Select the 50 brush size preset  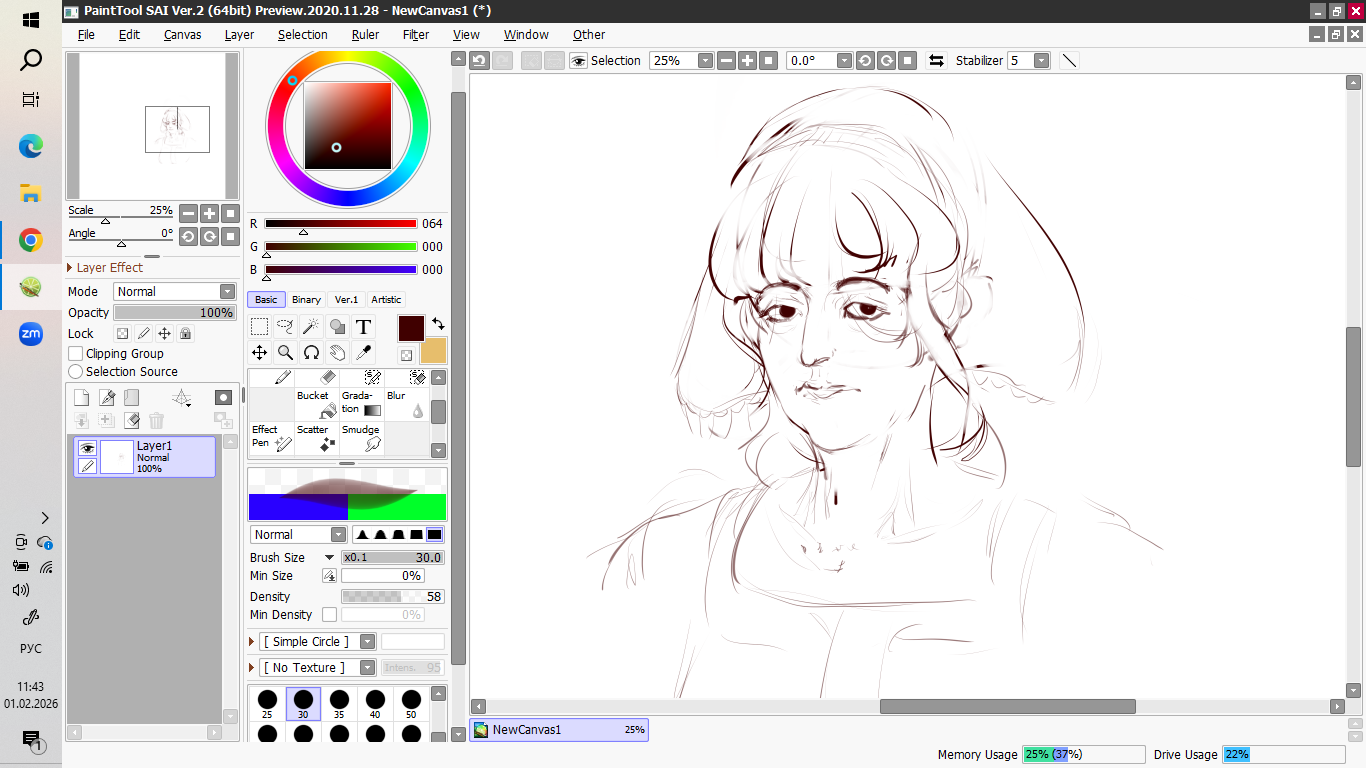[411, 704]
